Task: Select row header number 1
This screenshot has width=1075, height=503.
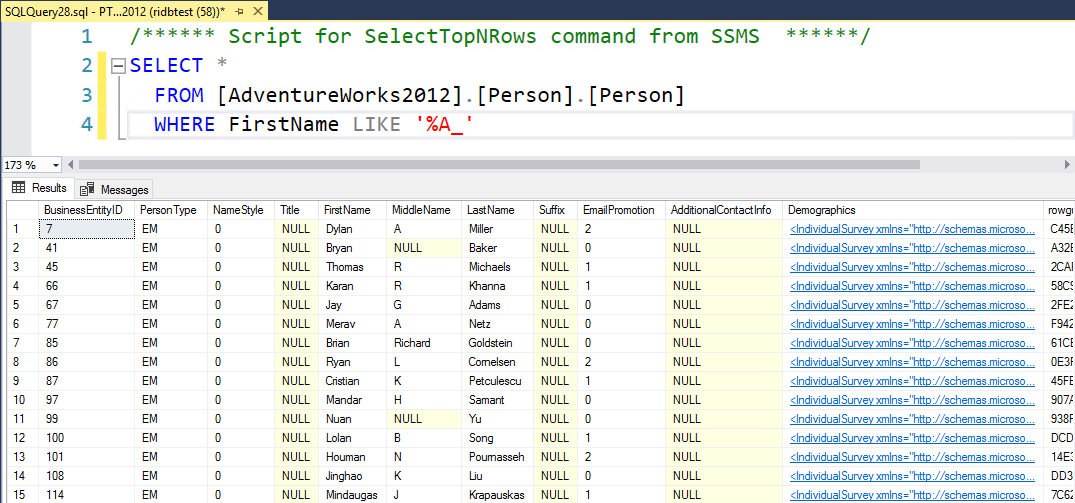Action: pyautogui.click(x=22, y=229)
